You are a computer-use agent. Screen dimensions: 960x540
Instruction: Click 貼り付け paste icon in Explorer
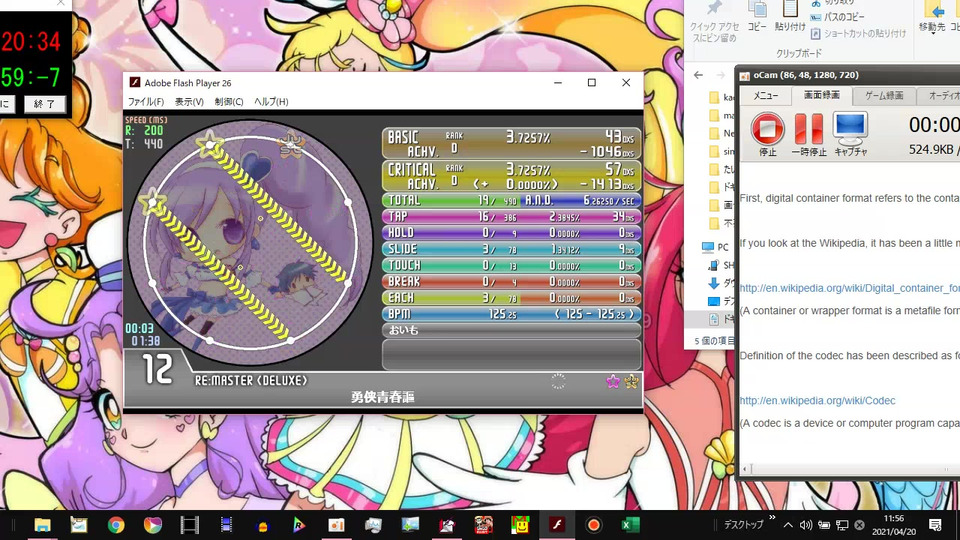[790, 17]
